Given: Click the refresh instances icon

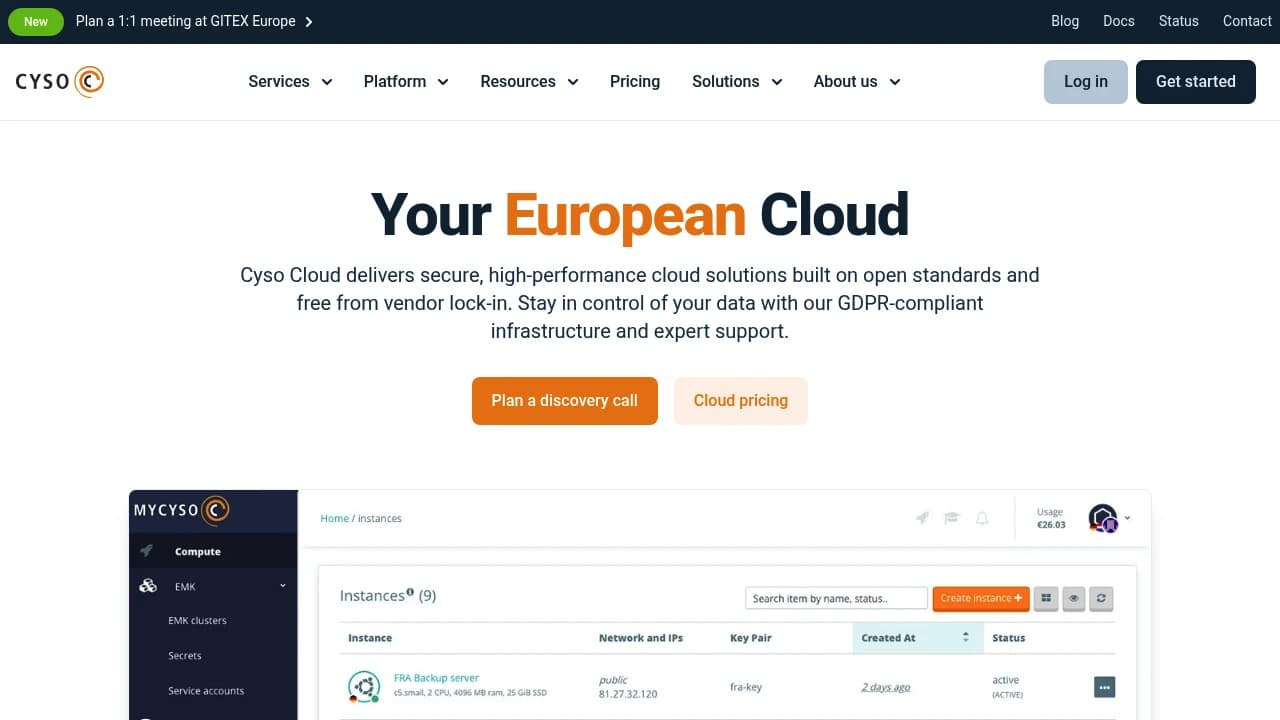Looking at the screenshot, I should click(1100, 598).
